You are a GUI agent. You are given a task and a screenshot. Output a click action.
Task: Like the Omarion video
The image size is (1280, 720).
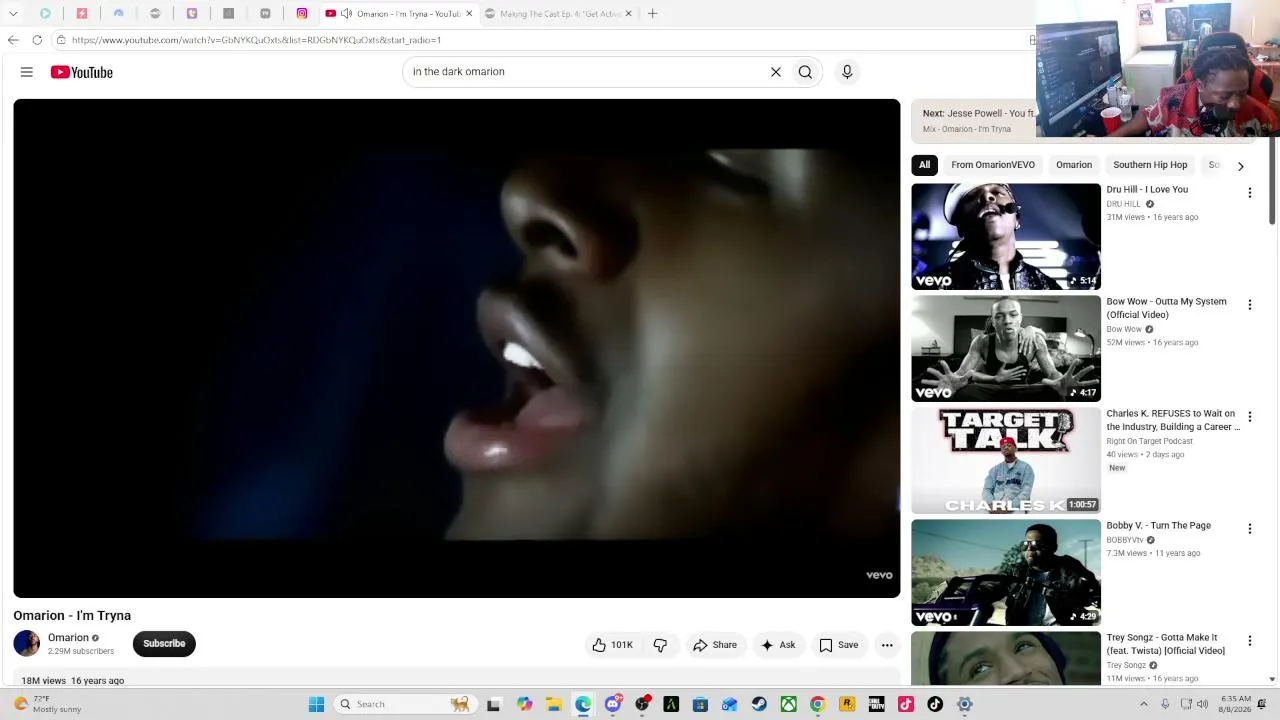(x=612, y=645)
